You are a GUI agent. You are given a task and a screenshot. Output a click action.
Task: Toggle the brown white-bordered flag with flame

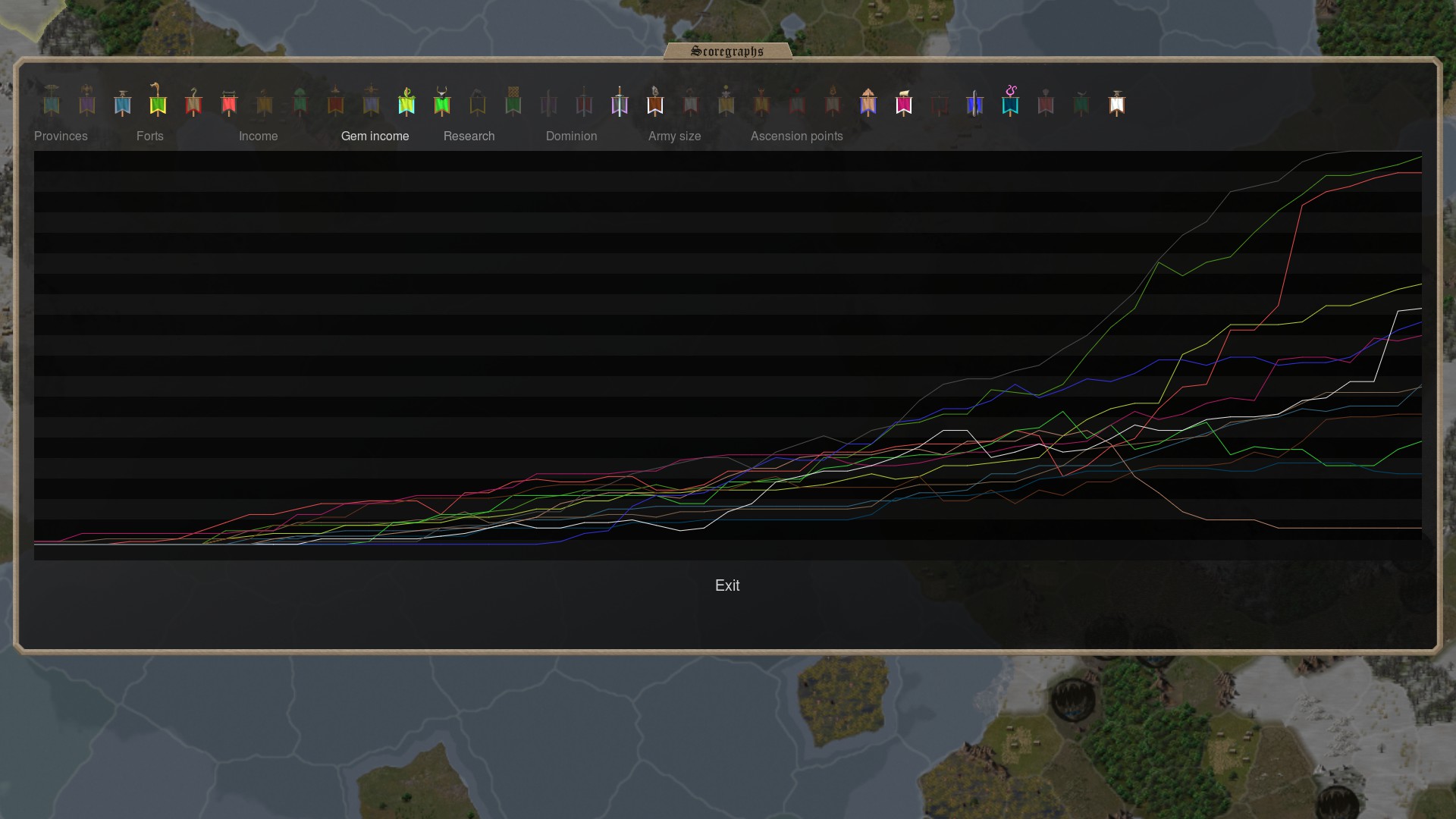click(x=655, y=101)
